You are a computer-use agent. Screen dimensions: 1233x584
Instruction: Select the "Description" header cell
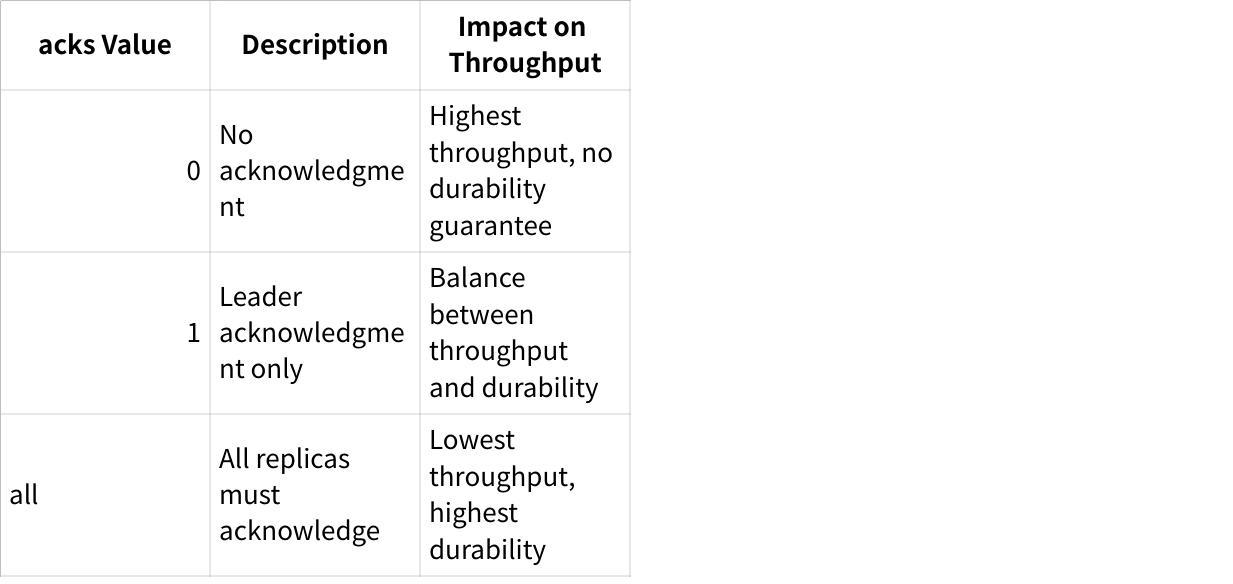coord(315,45)
